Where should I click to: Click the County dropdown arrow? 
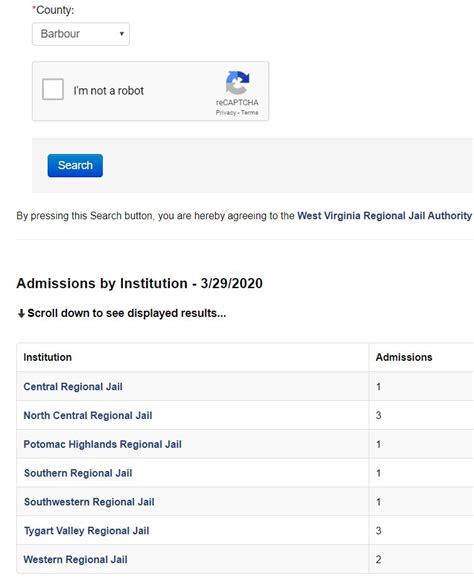(x=121, y=34)
